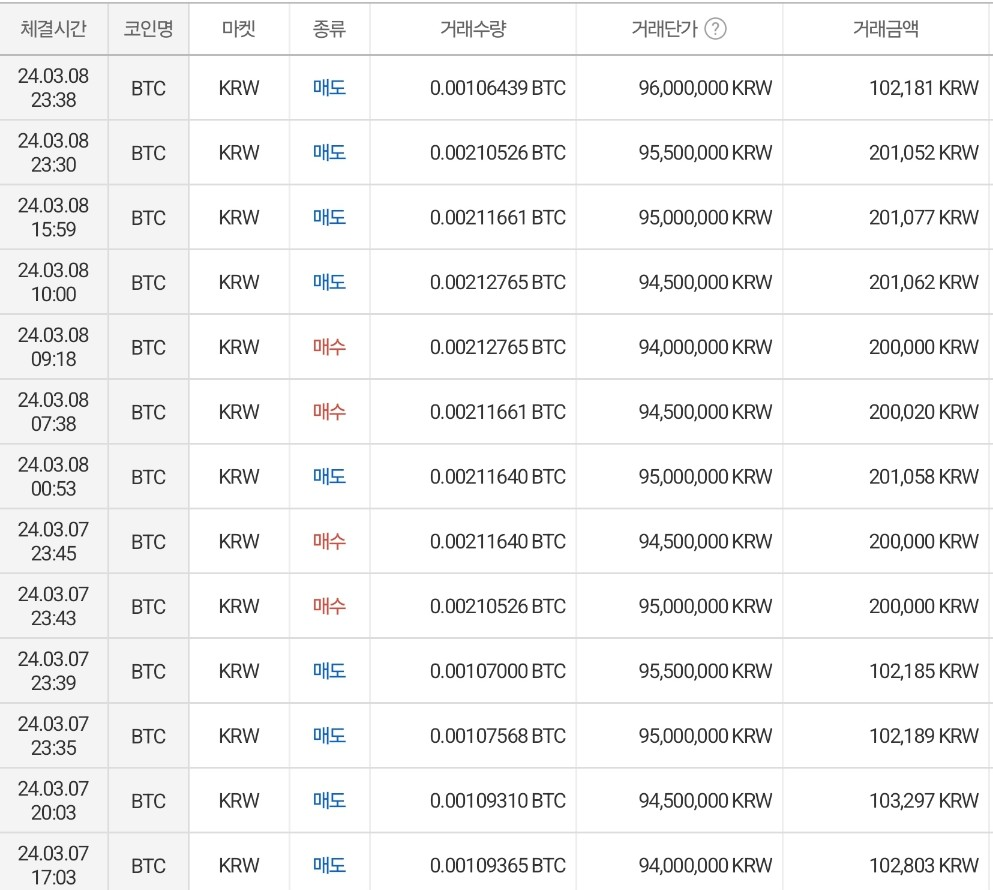Select the 24.03.08 09:18 timestamp cell
The image size is (993, 890).
click(x=53, y=347)
